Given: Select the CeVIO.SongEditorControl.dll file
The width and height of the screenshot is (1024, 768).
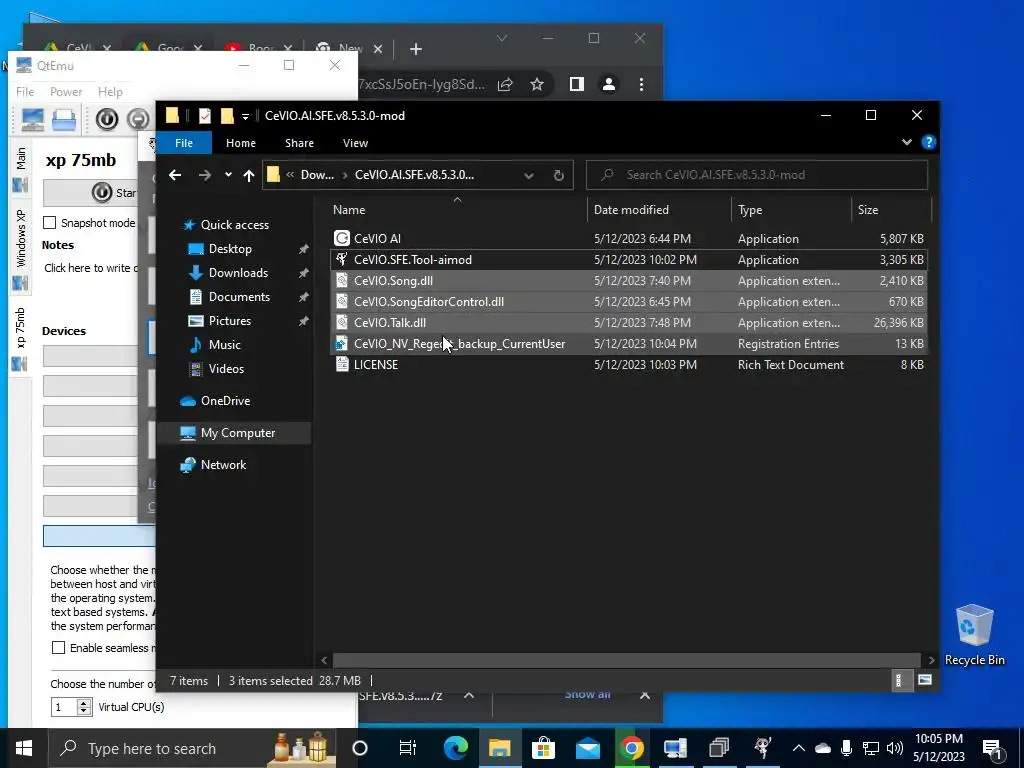Looking at the screenshot, I should tap(428, 302).
